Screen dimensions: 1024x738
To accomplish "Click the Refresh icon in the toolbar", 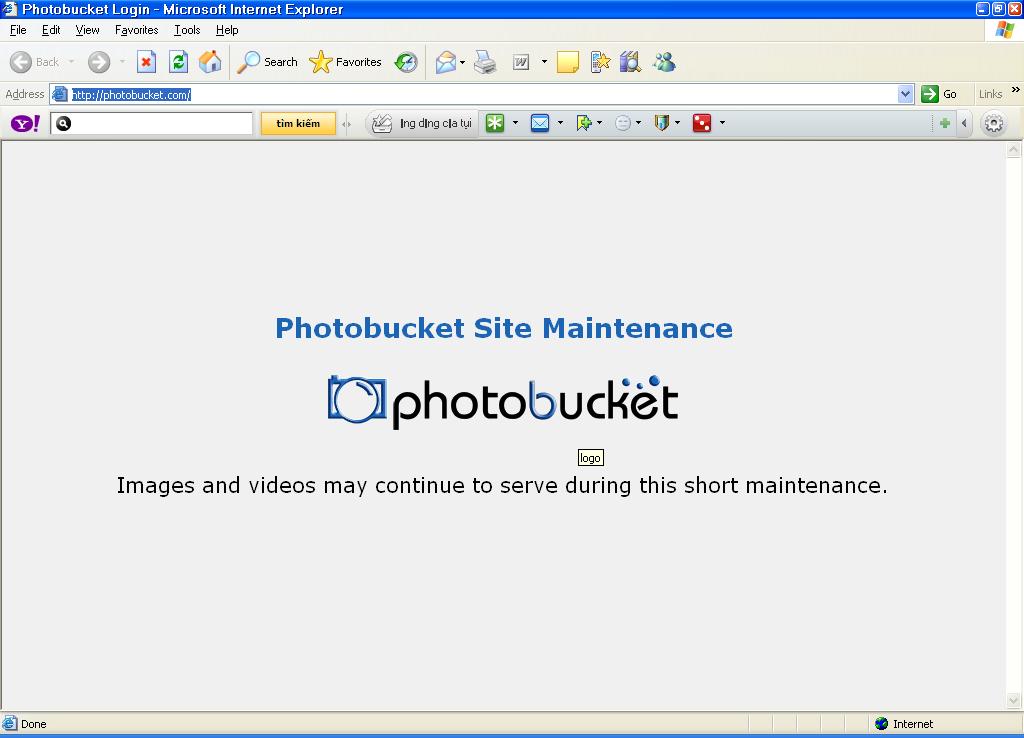I will tap(178, 62).
